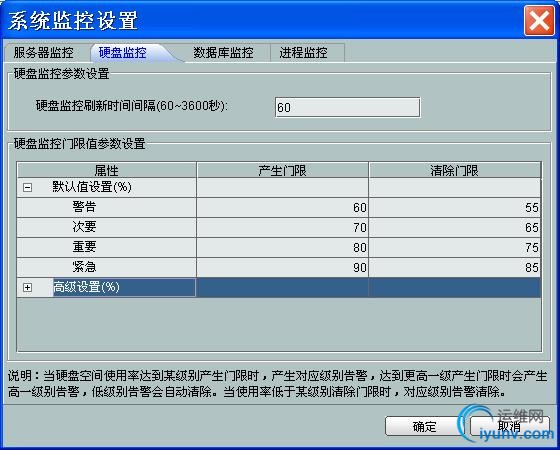Collapse the 默认值设置(%) group
This screenshot has width=560, height=450.
pos(28,188)
